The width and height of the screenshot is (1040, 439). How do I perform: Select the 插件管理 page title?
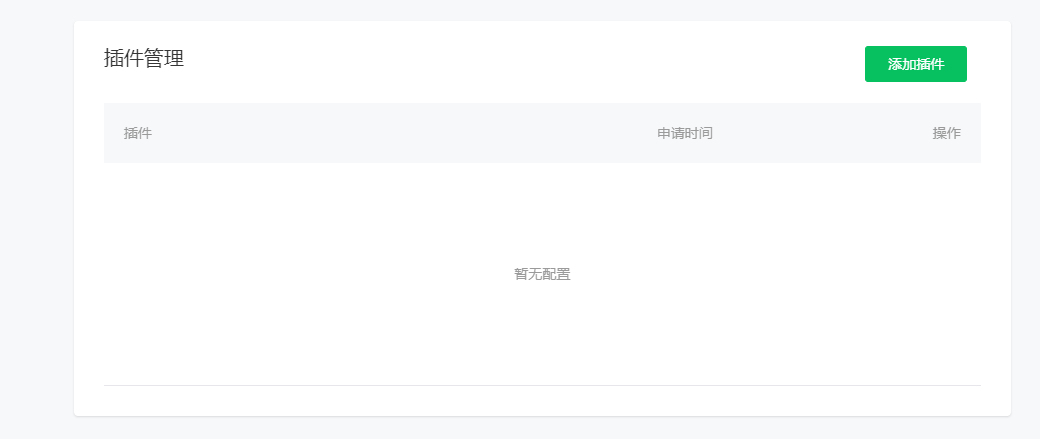(x=144, y=58)
